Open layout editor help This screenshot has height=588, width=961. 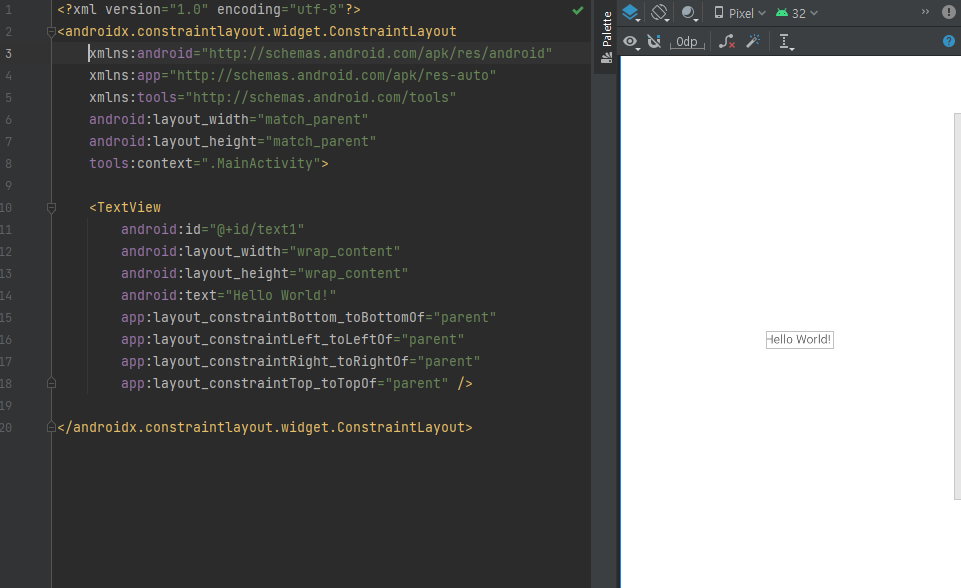click(949, 41)
